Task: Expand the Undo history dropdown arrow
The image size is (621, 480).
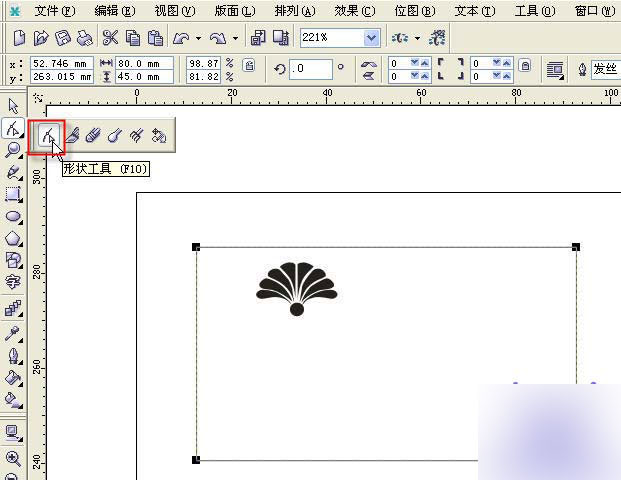Action: pyautogui.click(x=198, y=38)
